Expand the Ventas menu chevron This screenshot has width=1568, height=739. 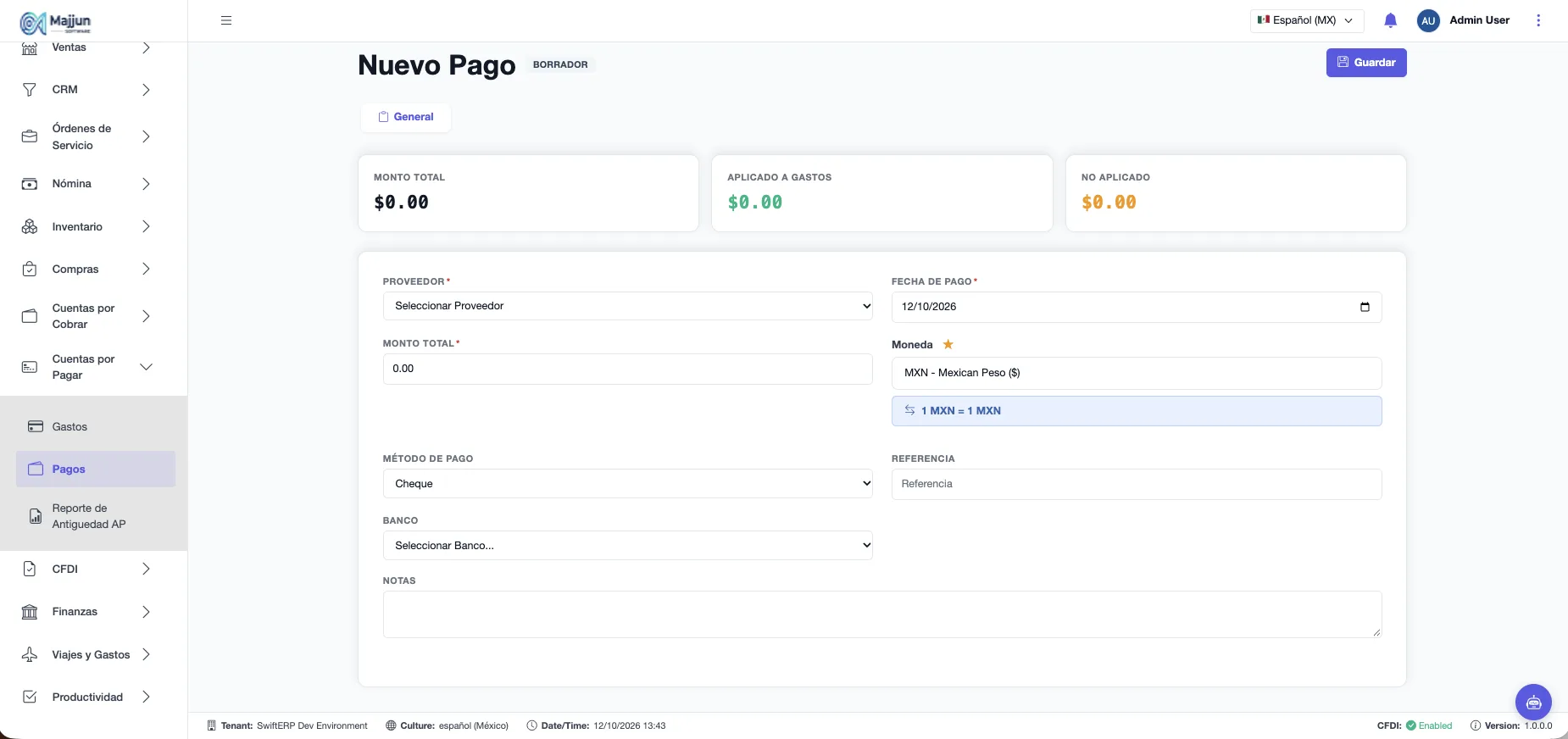point(146,47)
